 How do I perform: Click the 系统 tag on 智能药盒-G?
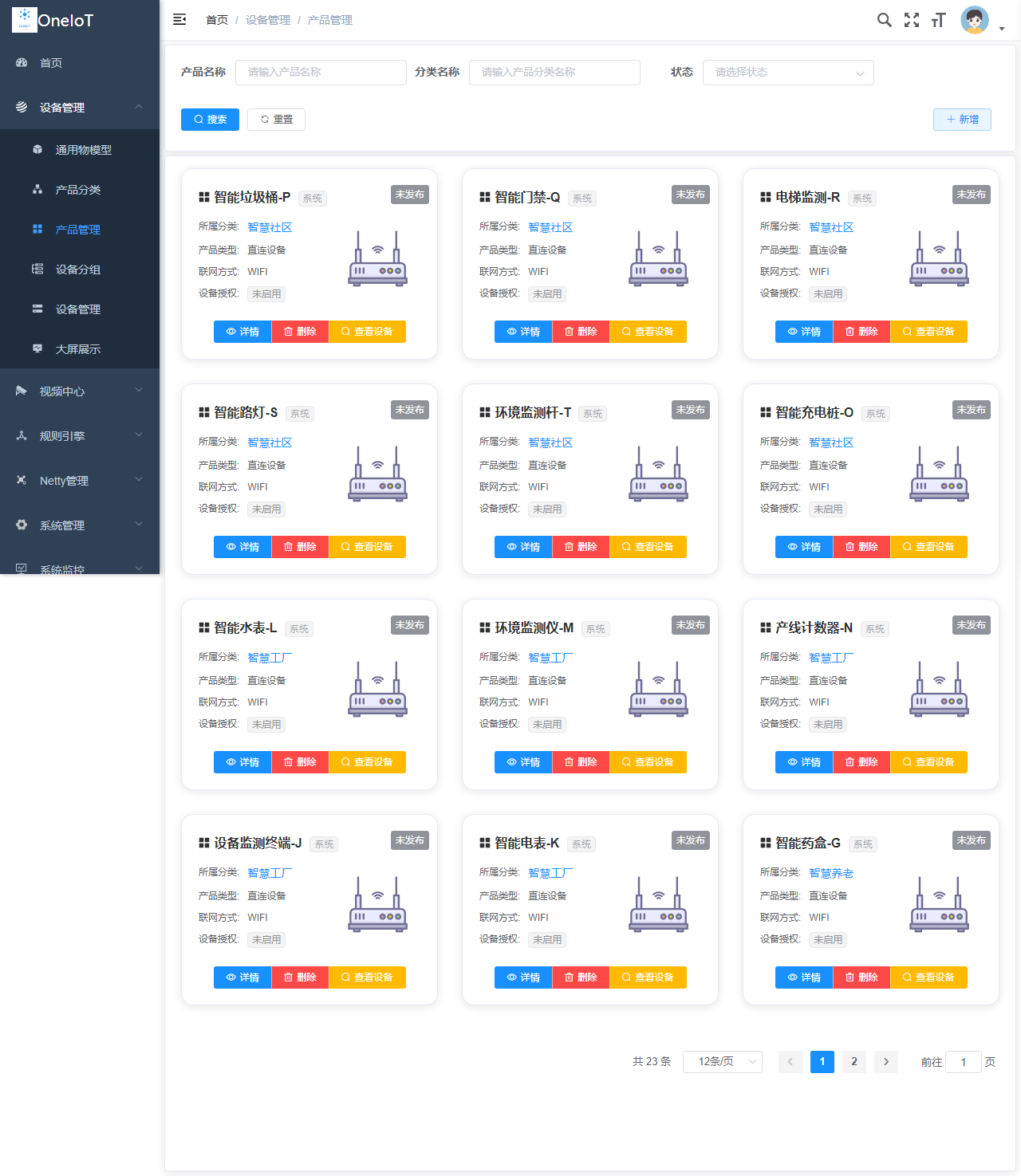pos(863,844)
